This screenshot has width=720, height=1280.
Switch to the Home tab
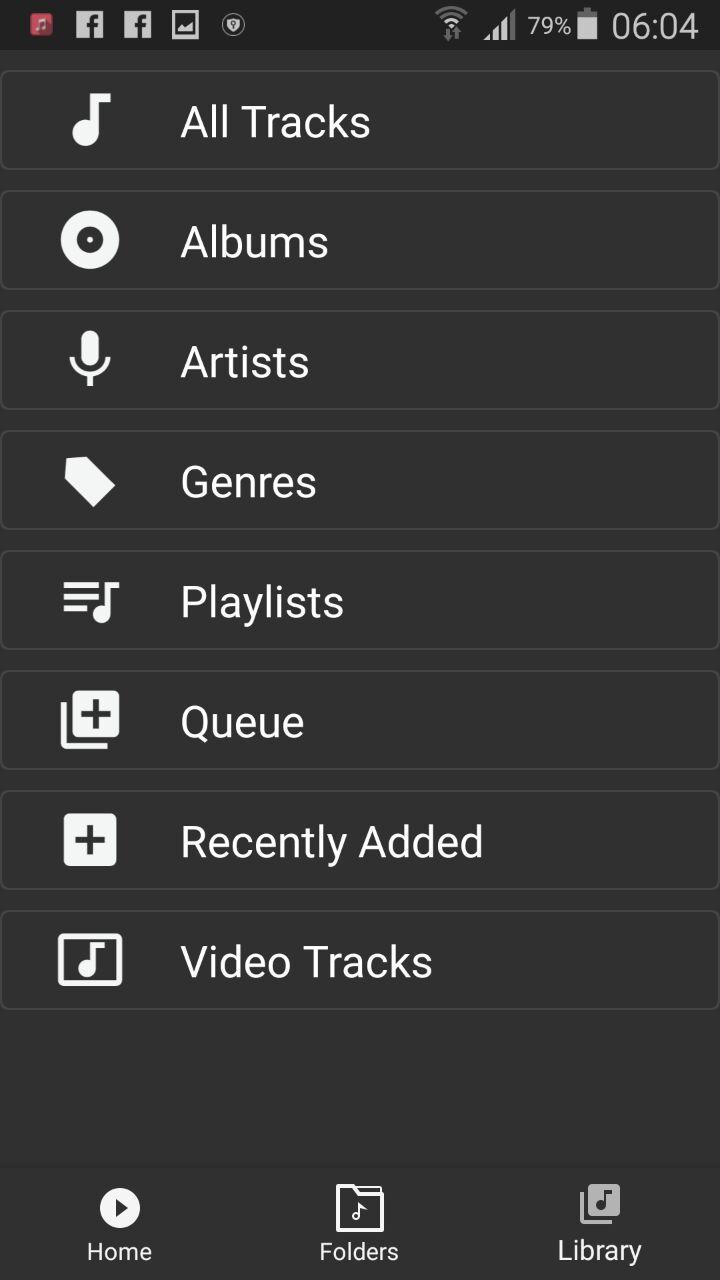pyautogui.click(x=120, y=1224)
